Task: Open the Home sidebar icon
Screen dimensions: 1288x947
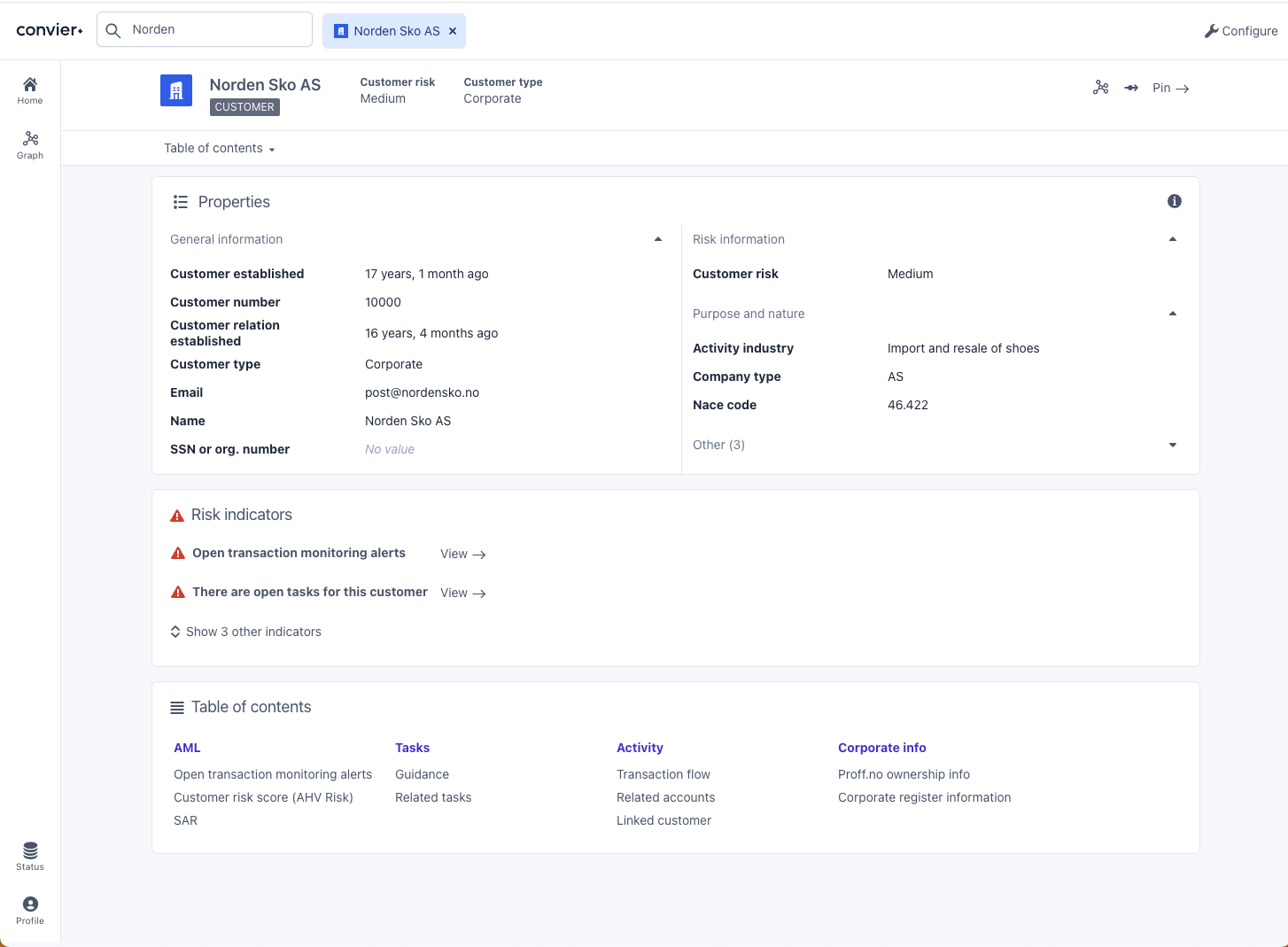Action: point(30,90)
